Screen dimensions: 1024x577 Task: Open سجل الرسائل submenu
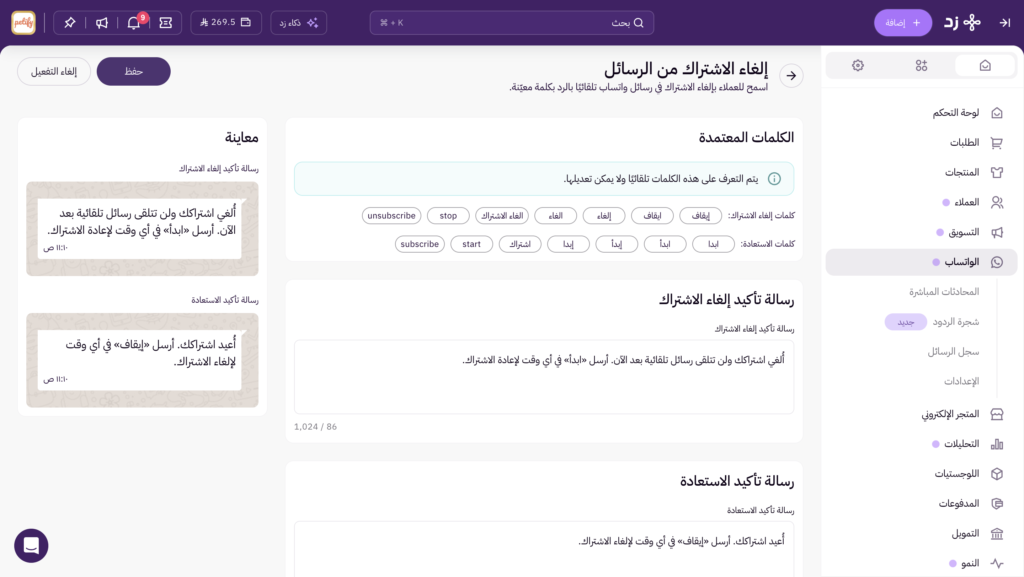(x=953, y=352)
